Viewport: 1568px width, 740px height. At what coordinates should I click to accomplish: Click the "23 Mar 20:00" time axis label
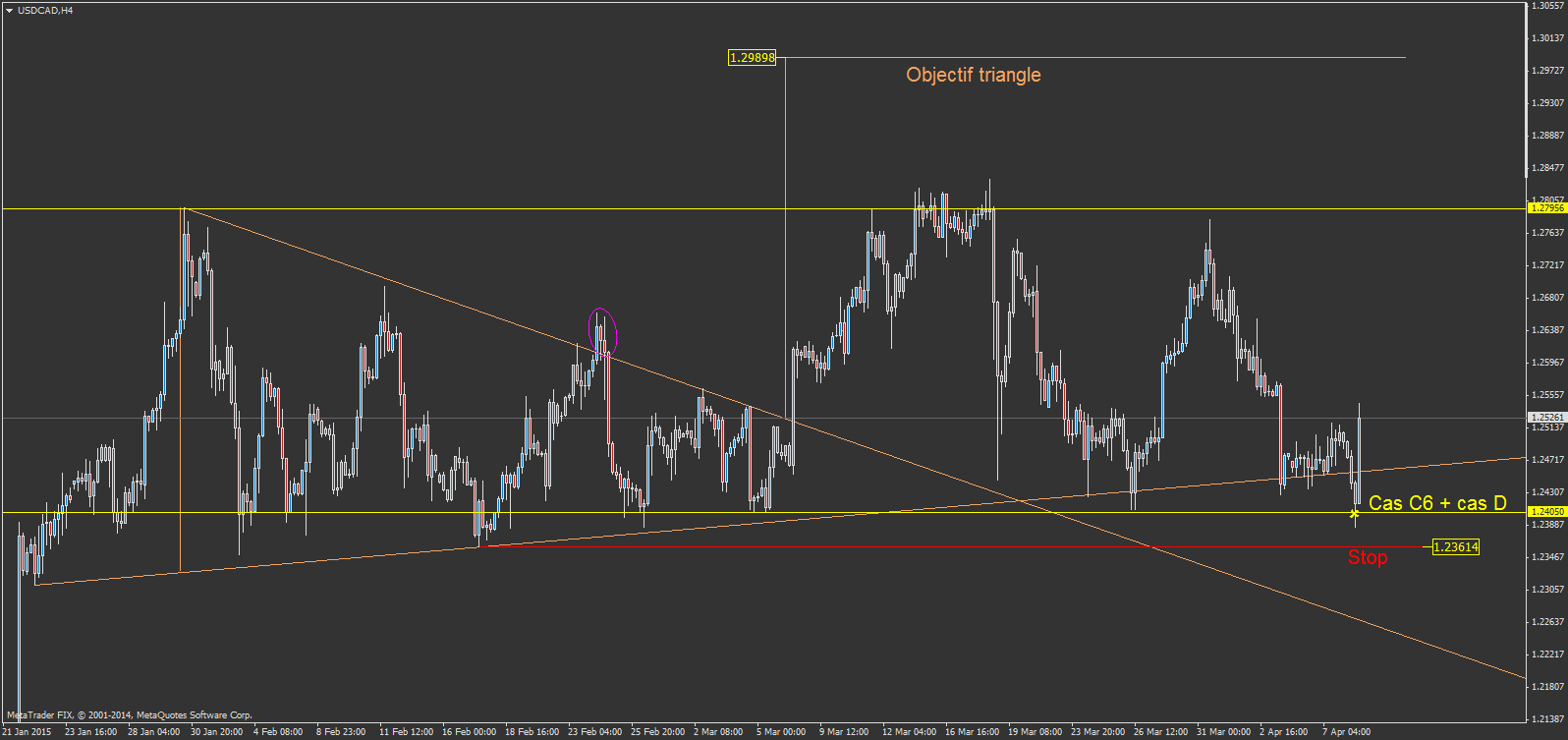tap(1097, 732)
